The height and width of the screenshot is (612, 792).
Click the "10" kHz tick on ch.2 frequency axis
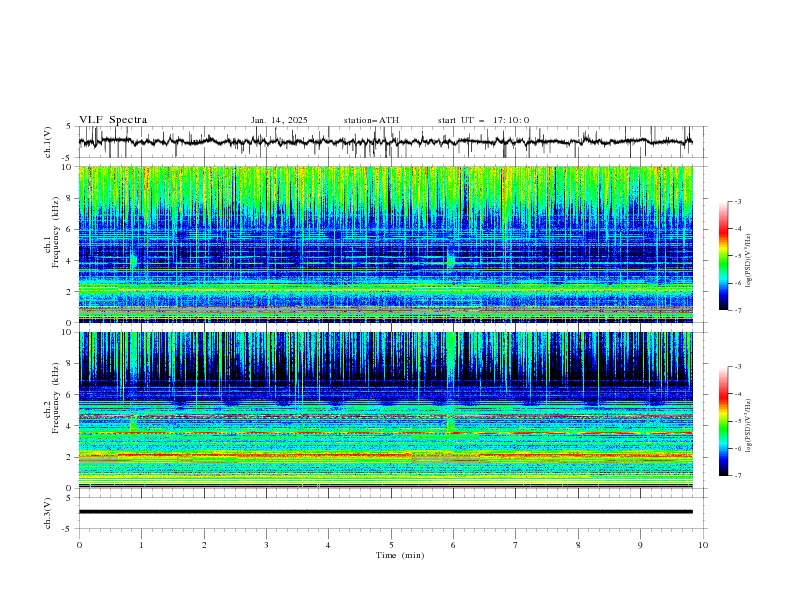point(70,332)
